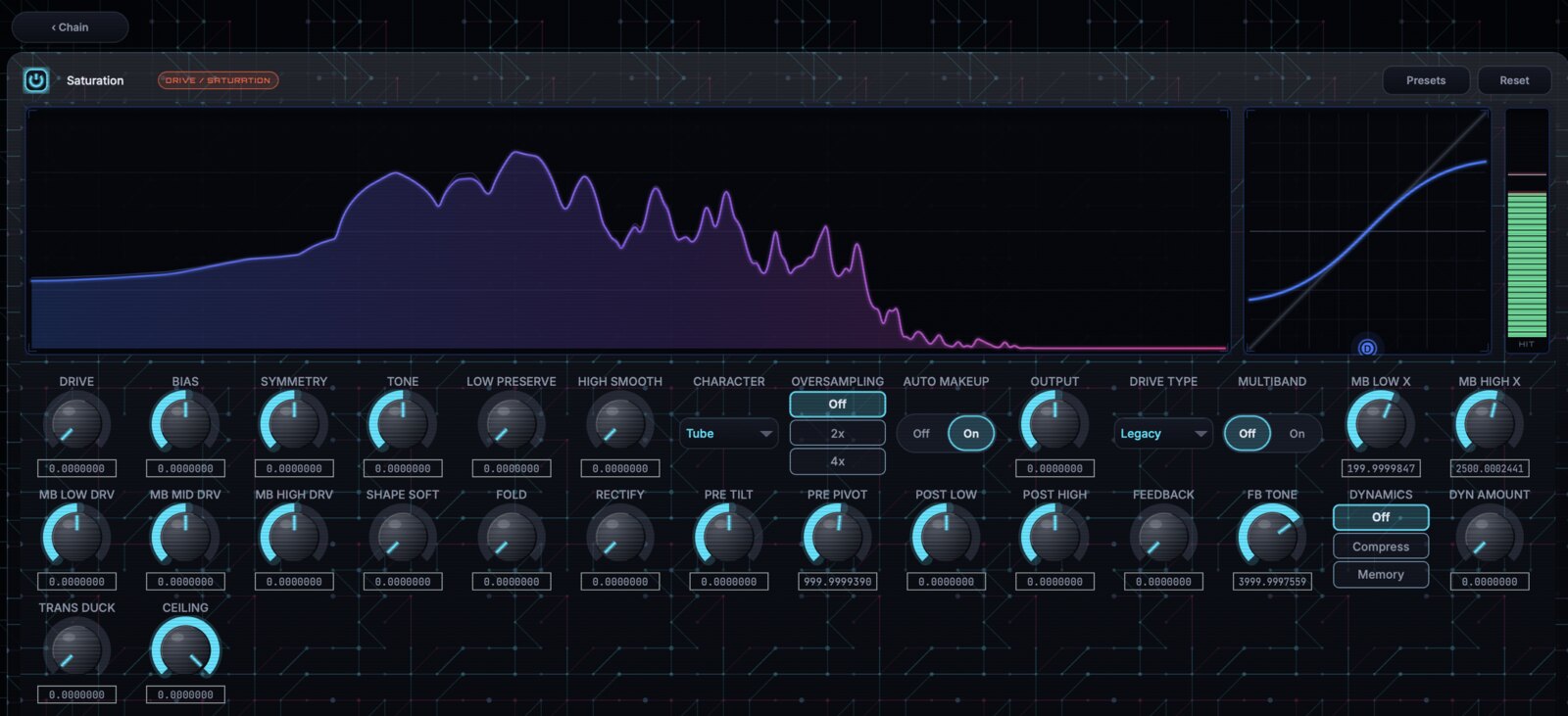Image resolution: width=1568 pixels, height=716 pixels.
Task: Click the Ceiling knob
Action: pyautogui.click(x=185, y=649)
